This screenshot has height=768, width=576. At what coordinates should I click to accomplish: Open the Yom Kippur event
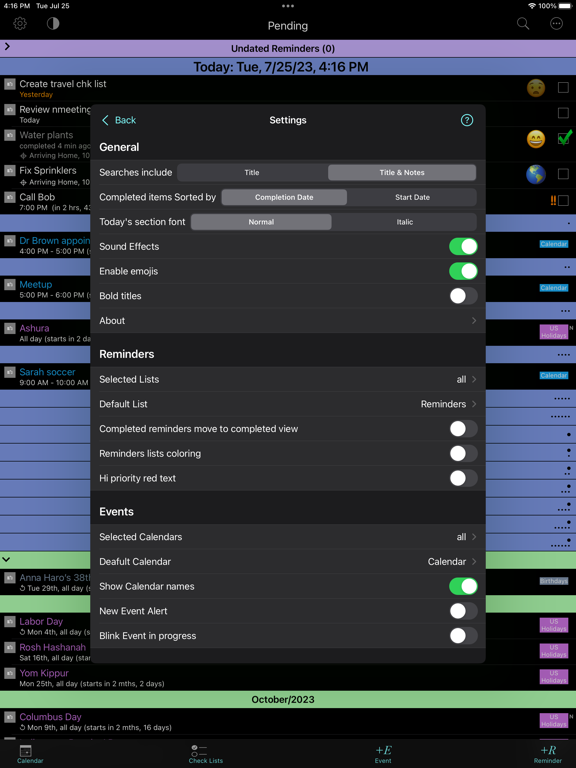tap(288, 677)
